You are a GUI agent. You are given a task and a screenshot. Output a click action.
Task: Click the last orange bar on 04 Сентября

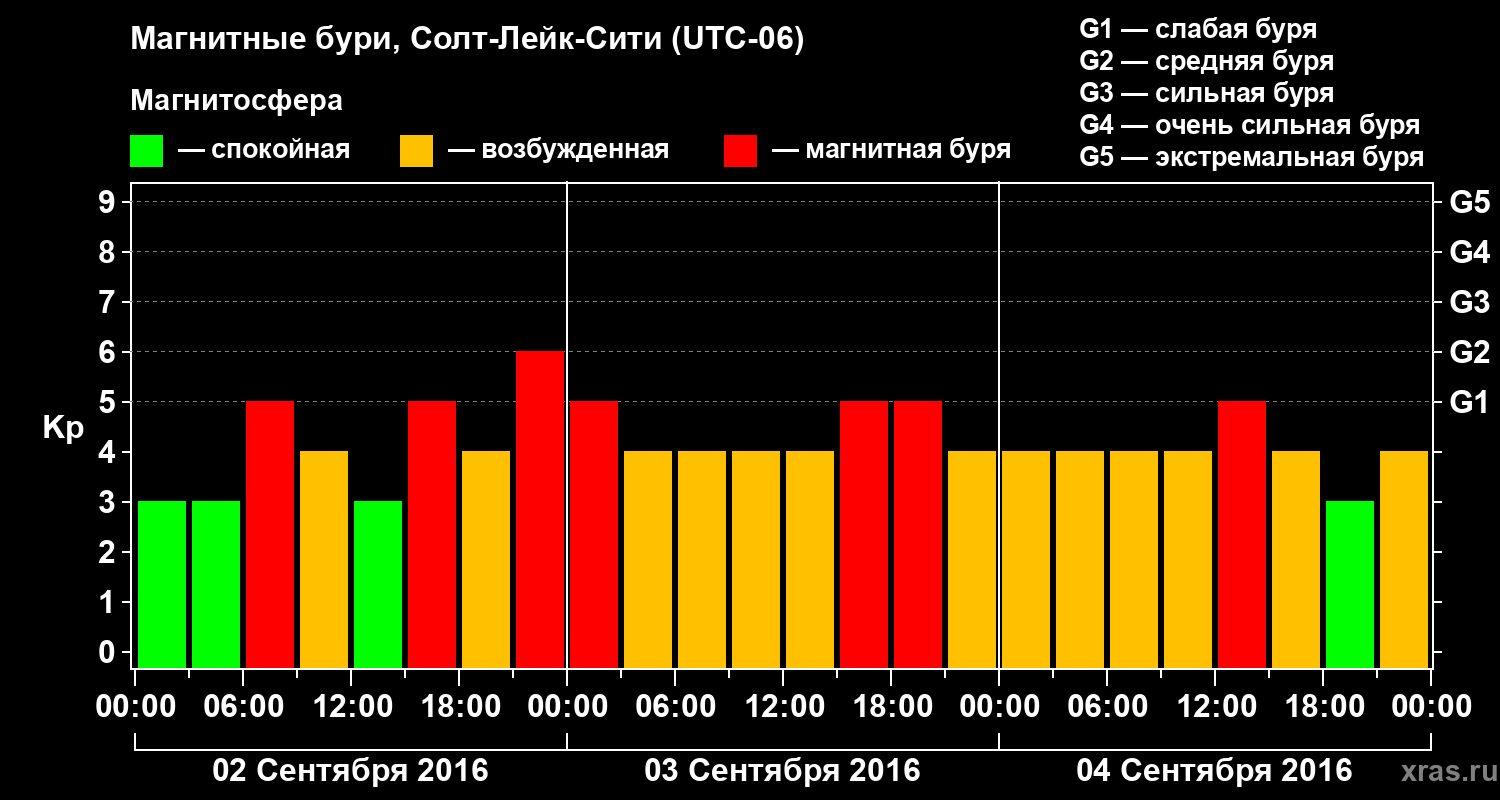tap(1404, 559)
